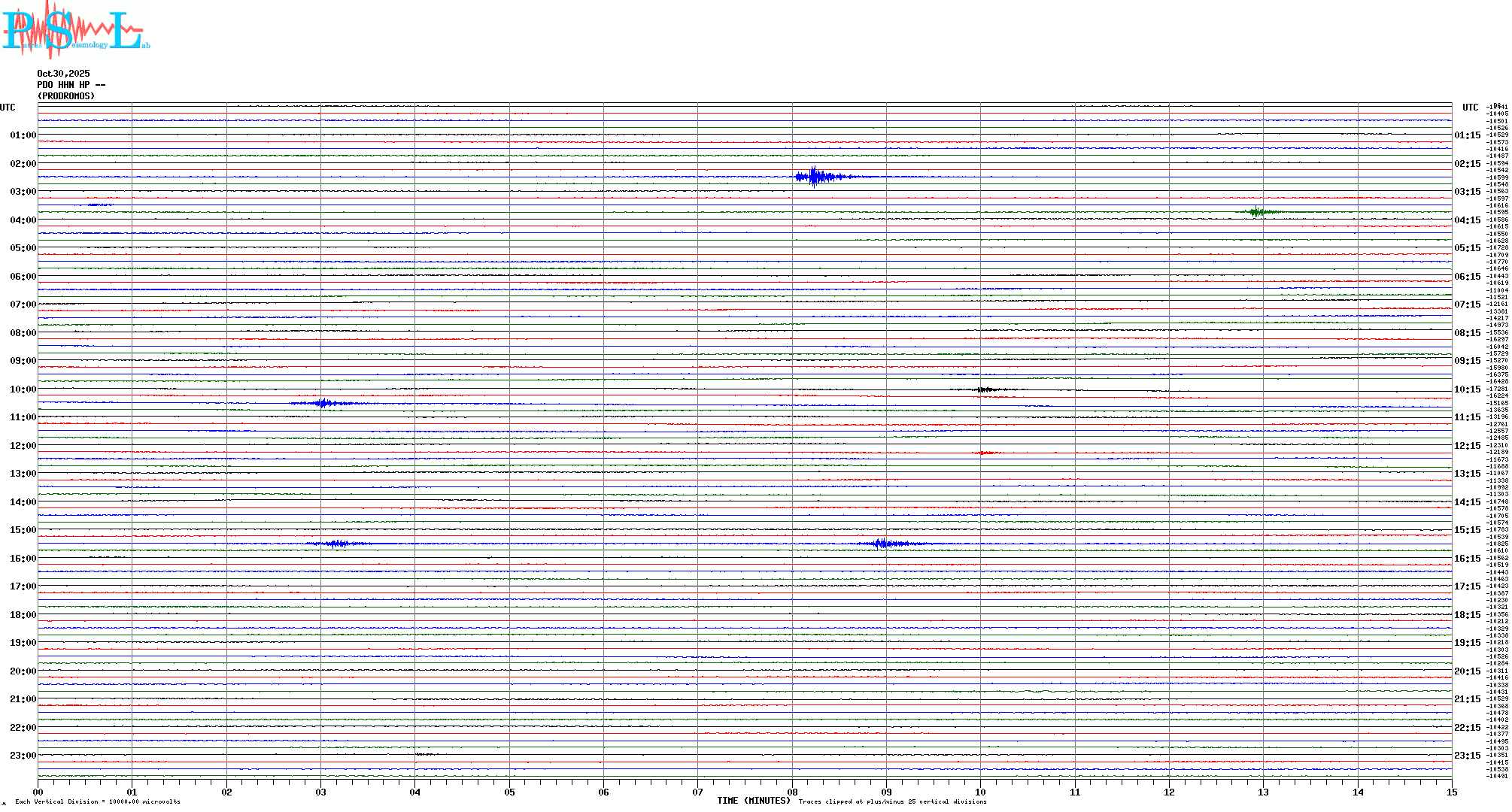Click the 23:00 hour label on the left
This screenshot has height=812, width=1512.
click(x=23, y=756)
